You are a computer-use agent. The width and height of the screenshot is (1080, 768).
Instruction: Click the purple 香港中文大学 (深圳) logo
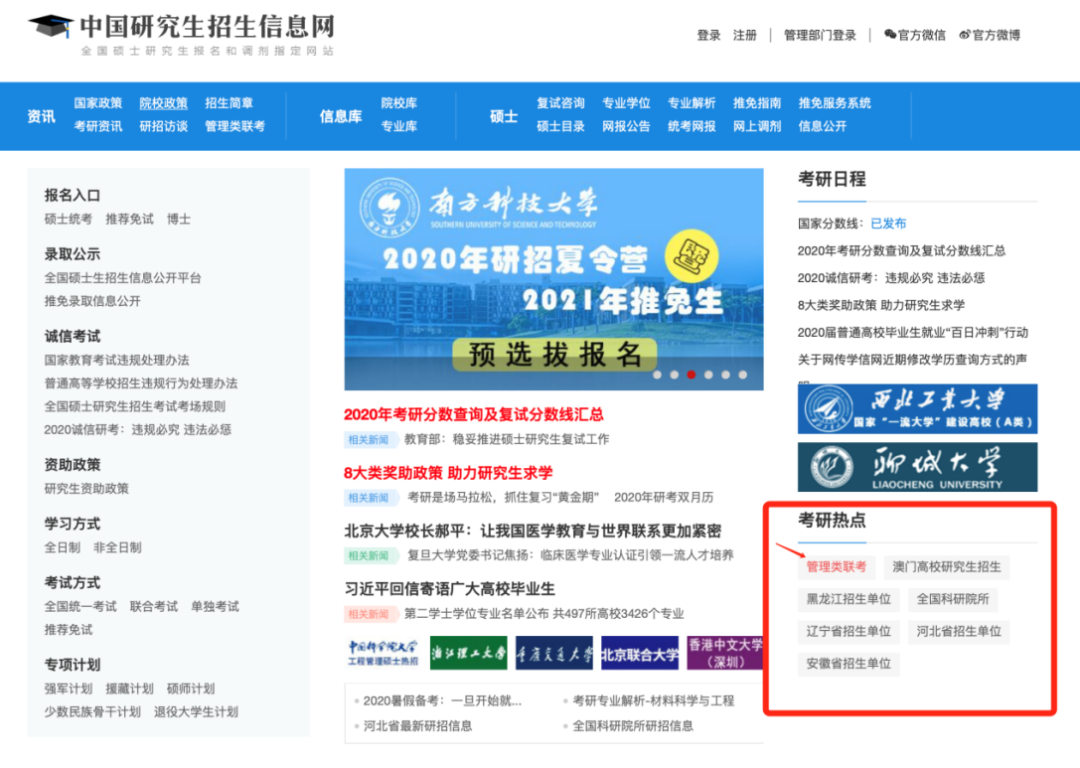(x=725, y=653)
